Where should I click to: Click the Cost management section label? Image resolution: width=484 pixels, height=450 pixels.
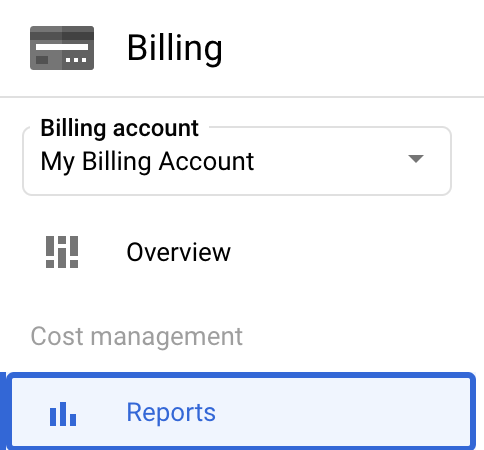click(137, 337)
